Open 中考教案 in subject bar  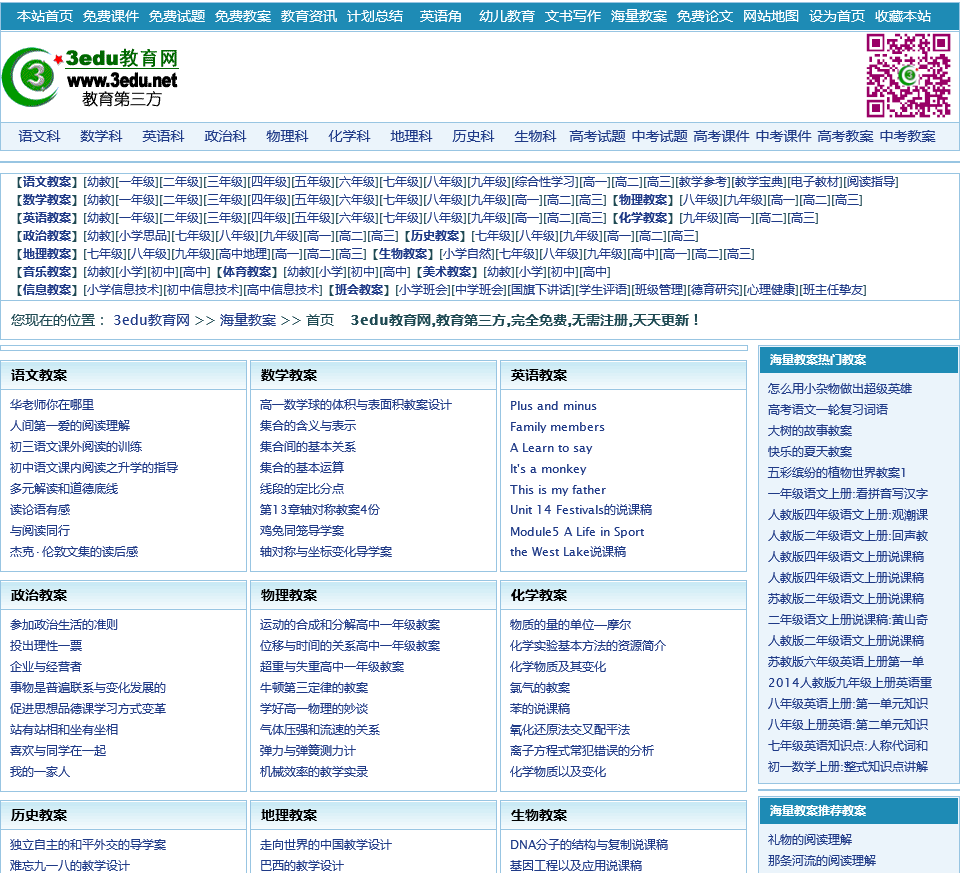pyautogui.click(x=907, y=136)
